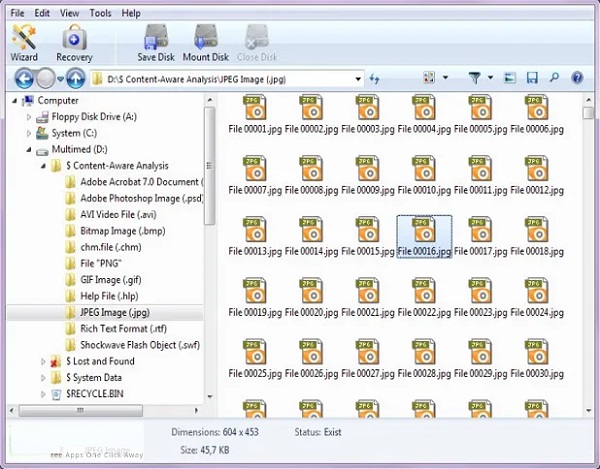Launch the Wizard tool
Viewport: 600px width, 469px height.
24,42
